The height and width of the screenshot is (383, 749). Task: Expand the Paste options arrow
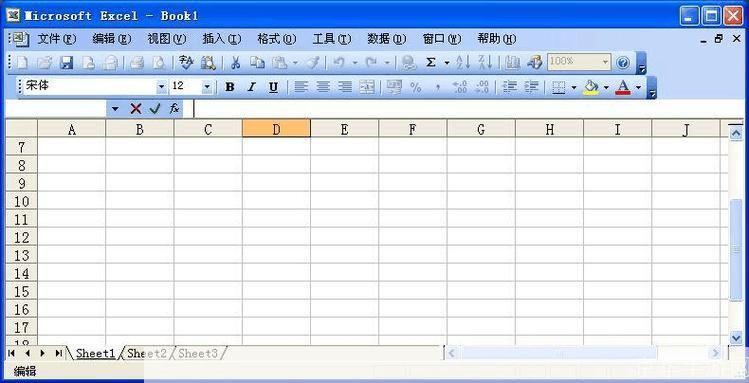click(295, 63)
